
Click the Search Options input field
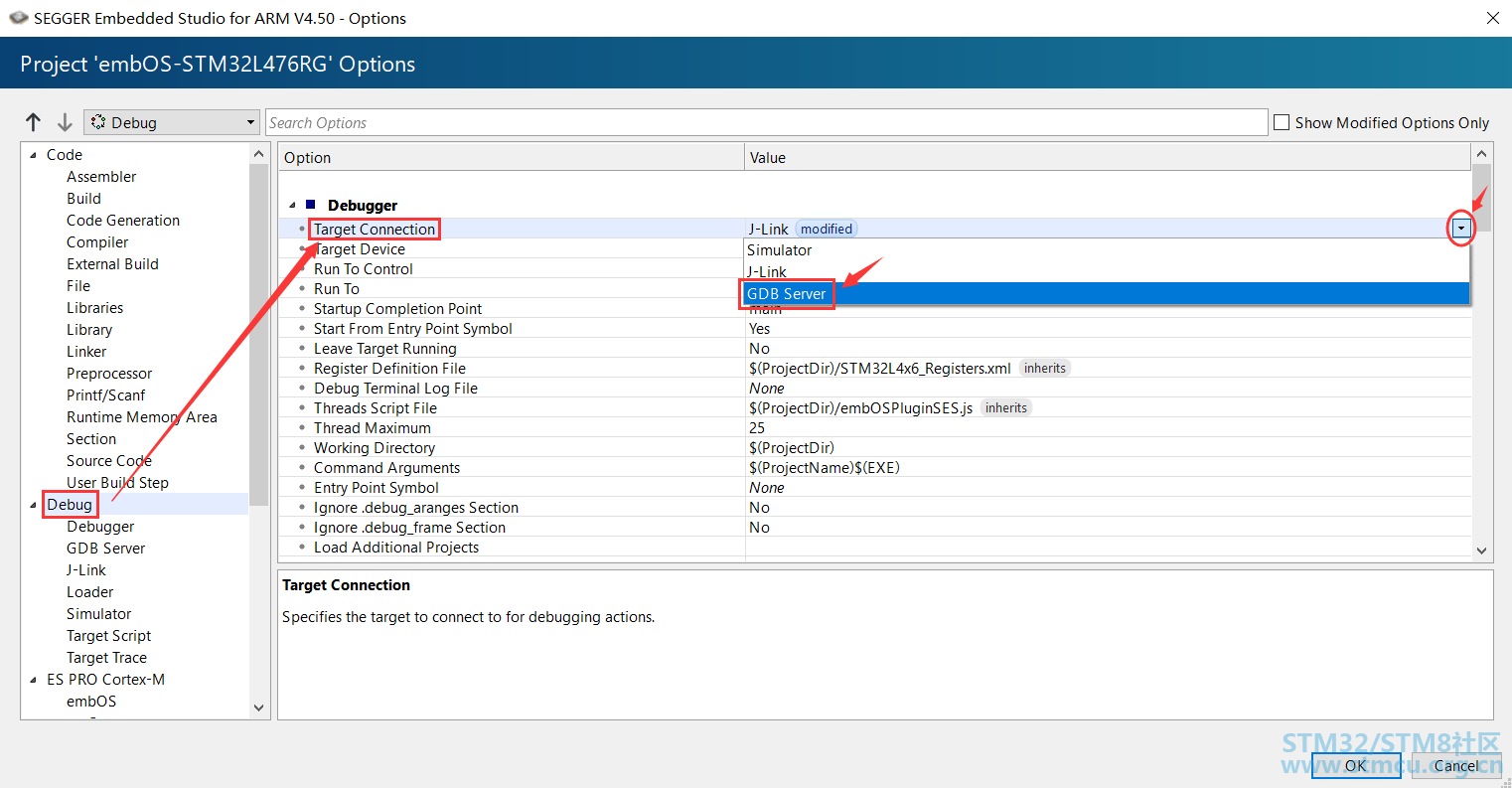(767, 122)
